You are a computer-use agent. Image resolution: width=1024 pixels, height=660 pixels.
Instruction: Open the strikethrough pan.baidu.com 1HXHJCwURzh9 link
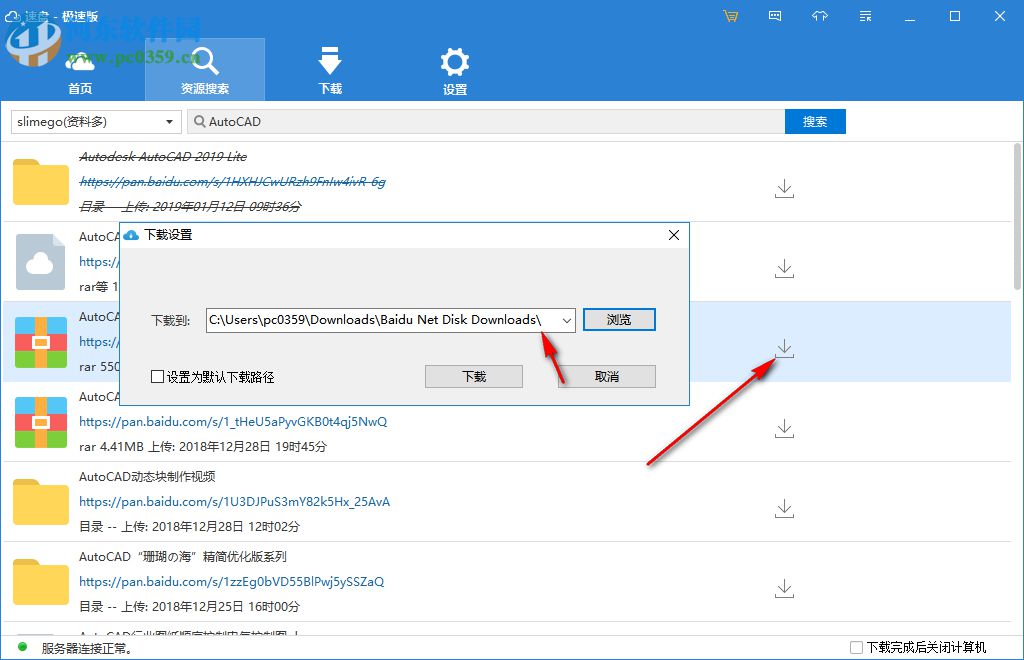point(232,181)
